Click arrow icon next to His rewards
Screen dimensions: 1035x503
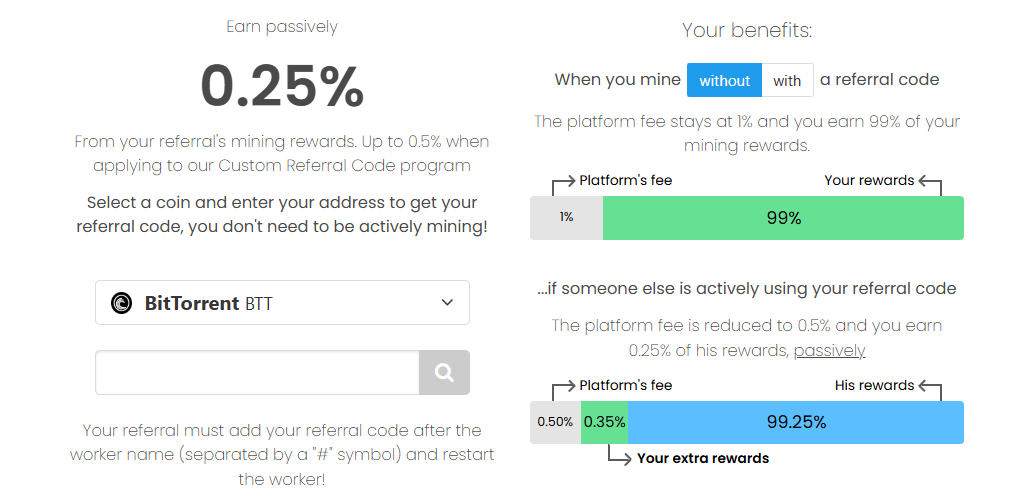pos(930,389)
